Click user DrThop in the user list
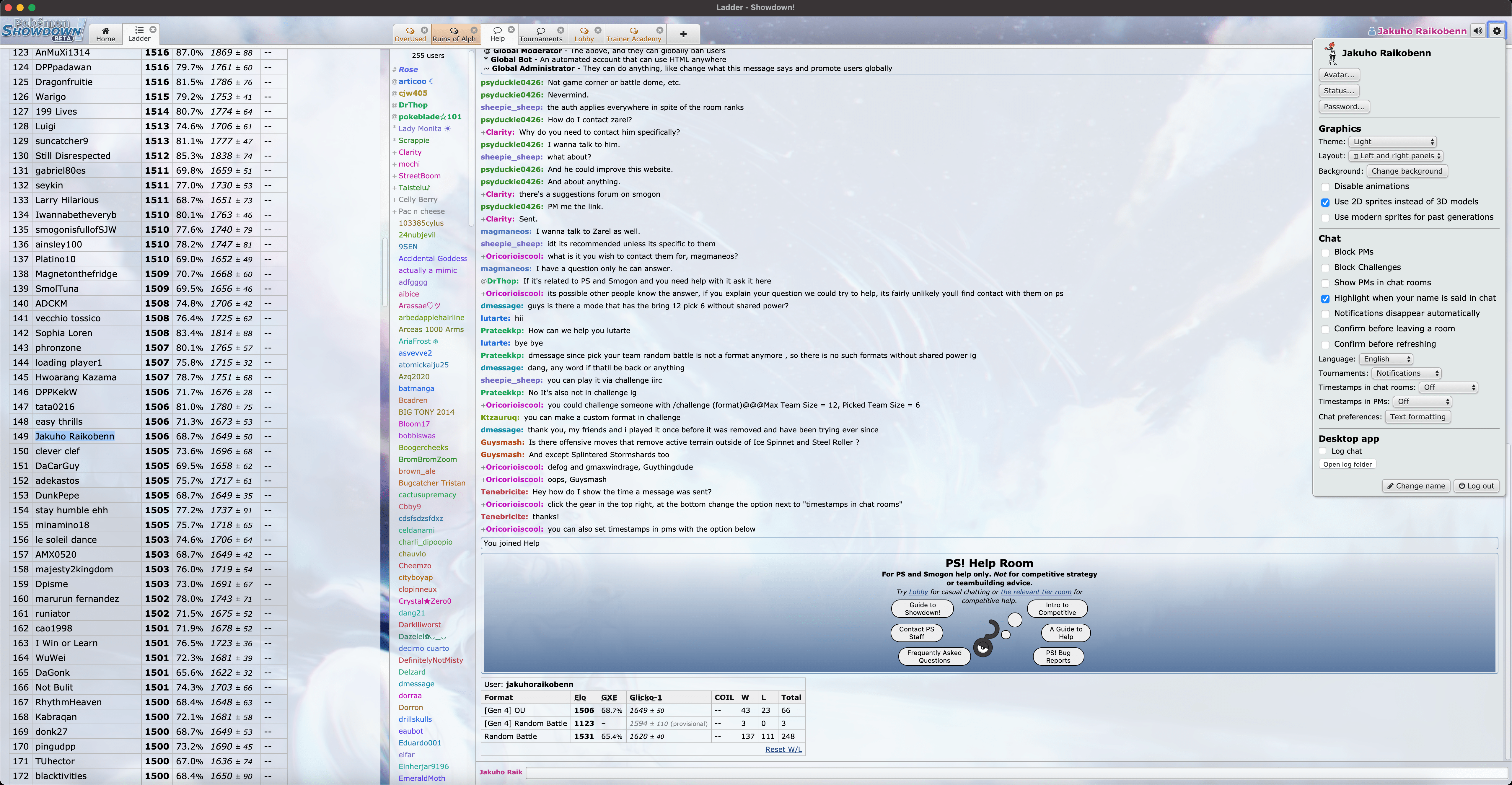1512x785 pixels. [413, 105]
